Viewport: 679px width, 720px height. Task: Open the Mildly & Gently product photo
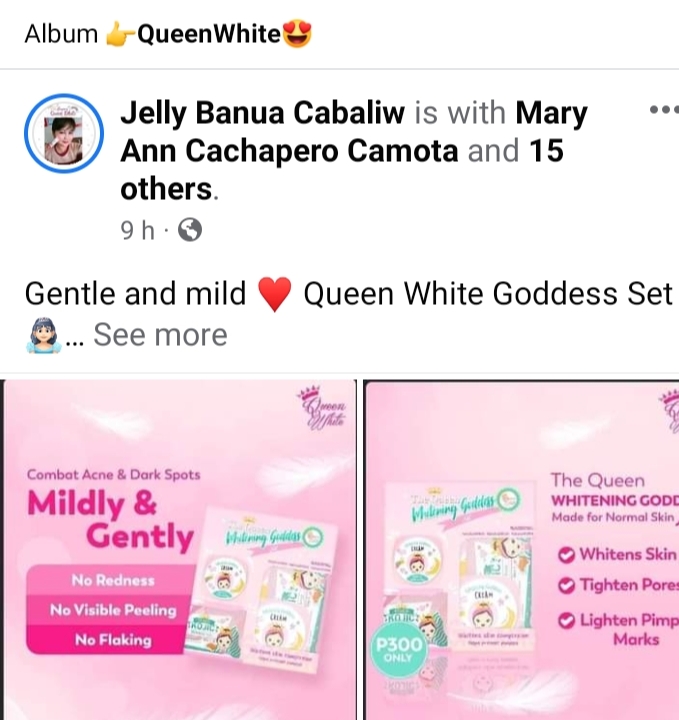pyautogui.click(x=178, y=550)
